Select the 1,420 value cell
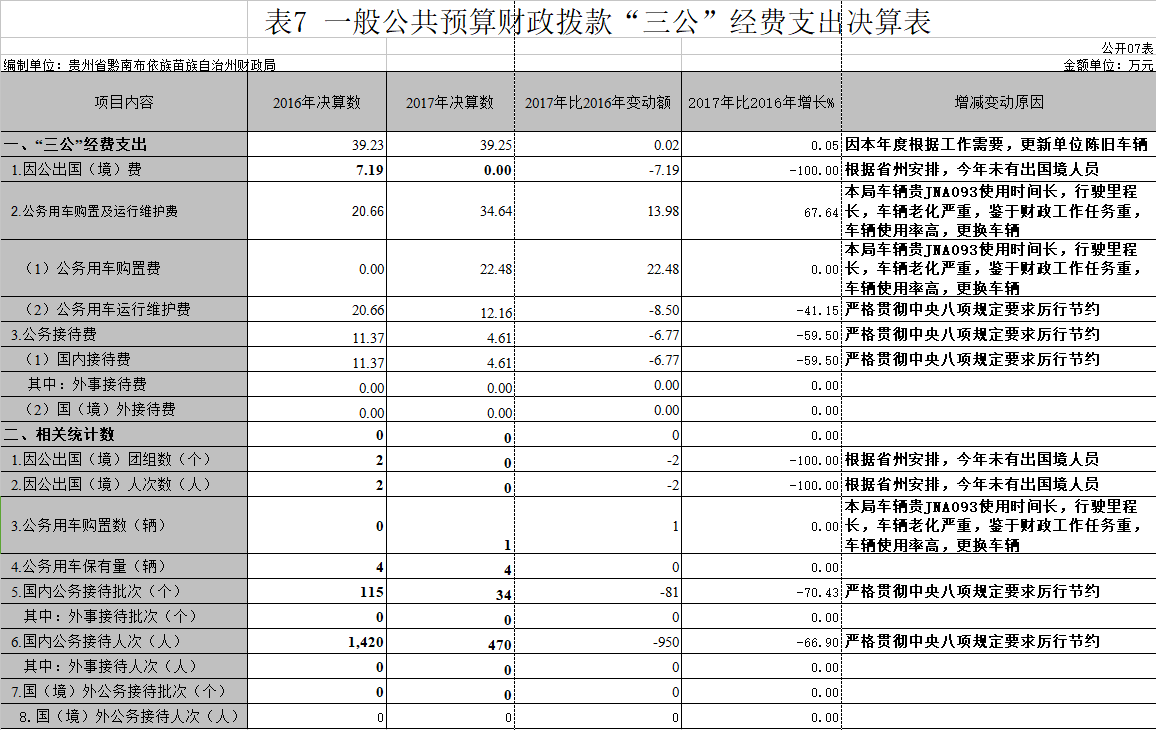 coord(317,642)
